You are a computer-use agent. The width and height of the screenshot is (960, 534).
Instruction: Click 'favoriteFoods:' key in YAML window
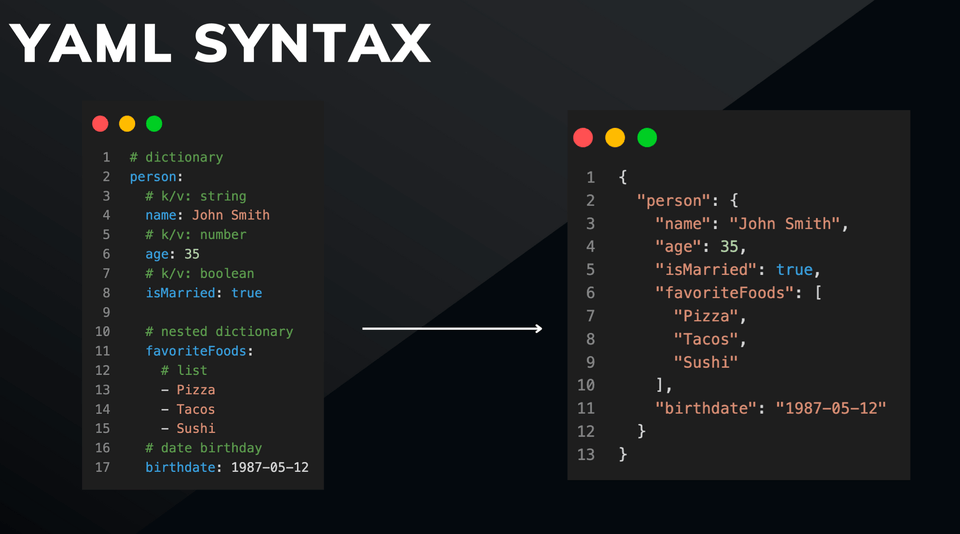pyautogui.click(x=200, y=351)
